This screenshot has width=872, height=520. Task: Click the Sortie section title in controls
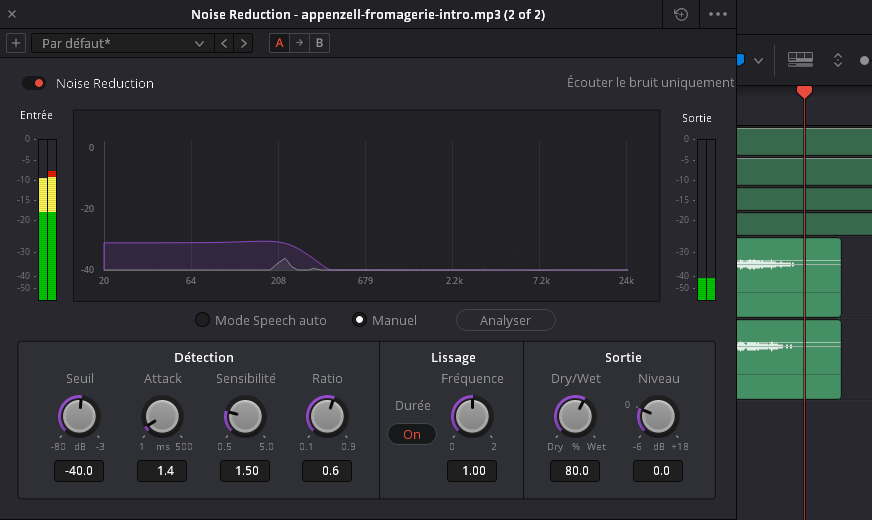623,358
